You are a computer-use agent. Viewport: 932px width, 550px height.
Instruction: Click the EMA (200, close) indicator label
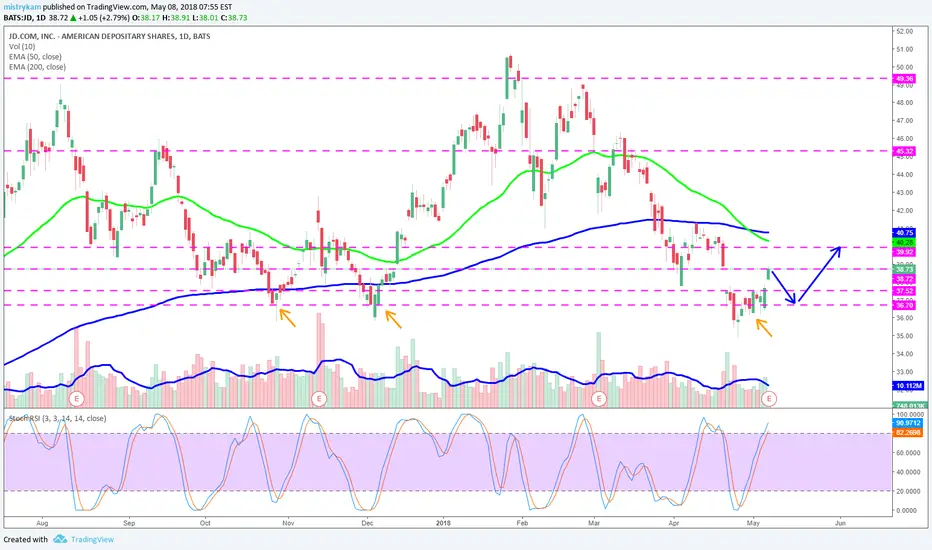37,67
